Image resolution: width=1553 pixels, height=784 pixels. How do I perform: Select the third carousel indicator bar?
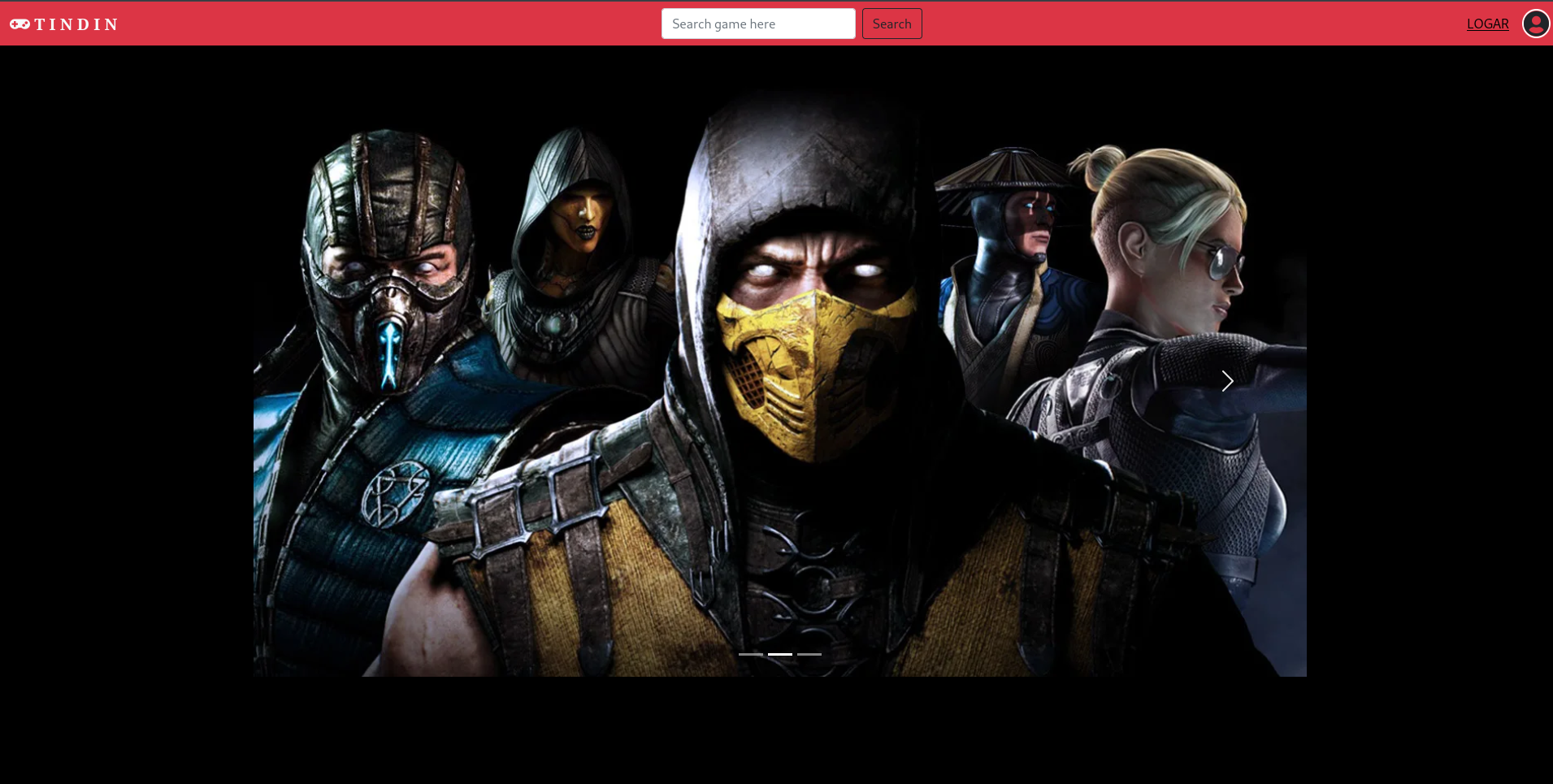809,654
